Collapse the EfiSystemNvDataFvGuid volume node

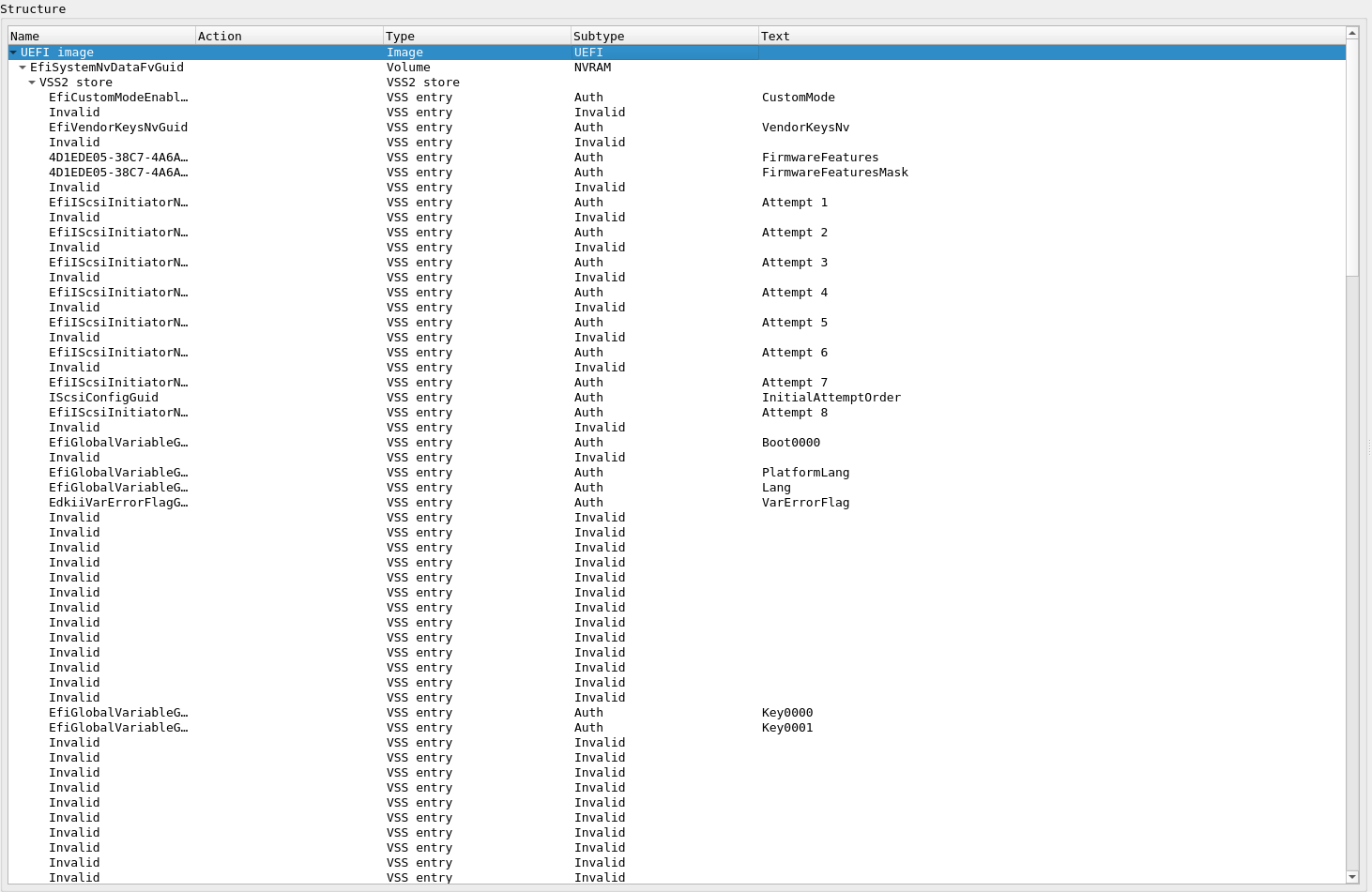click(x=22, y=67)
